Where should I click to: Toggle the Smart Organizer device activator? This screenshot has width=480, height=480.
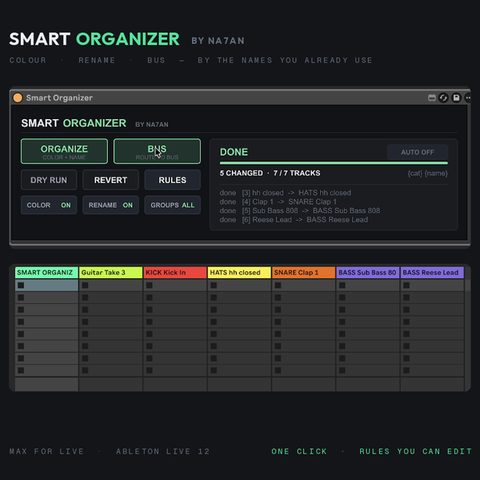coord(18,98)
